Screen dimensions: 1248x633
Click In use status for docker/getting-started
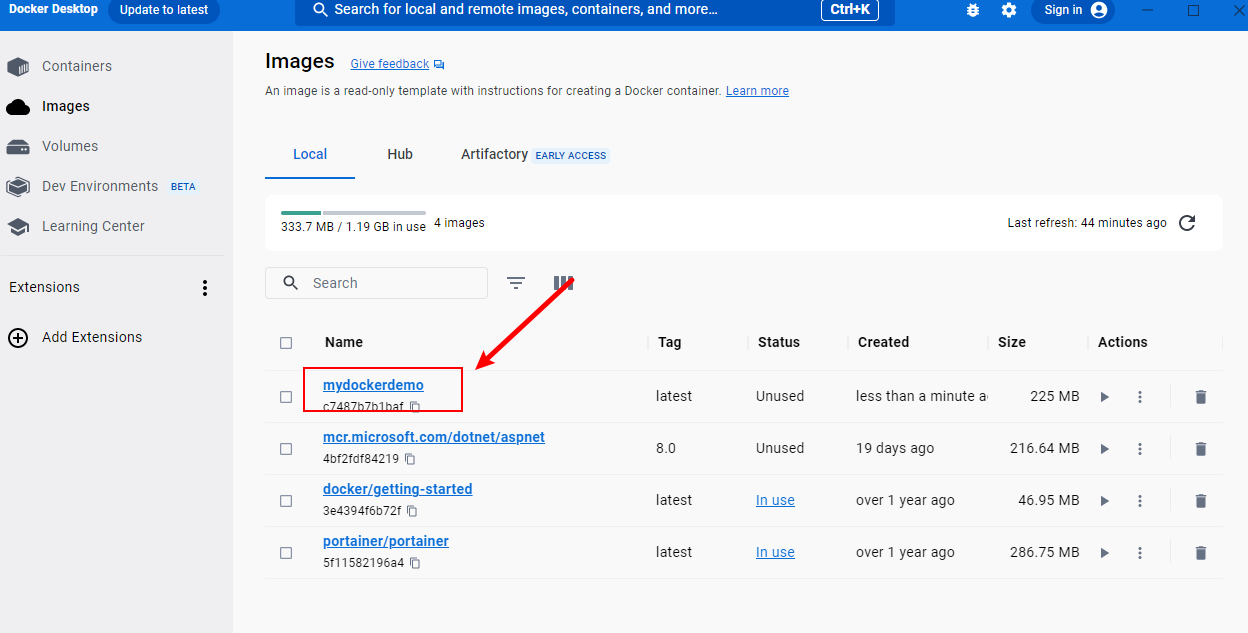pos(775,500)
